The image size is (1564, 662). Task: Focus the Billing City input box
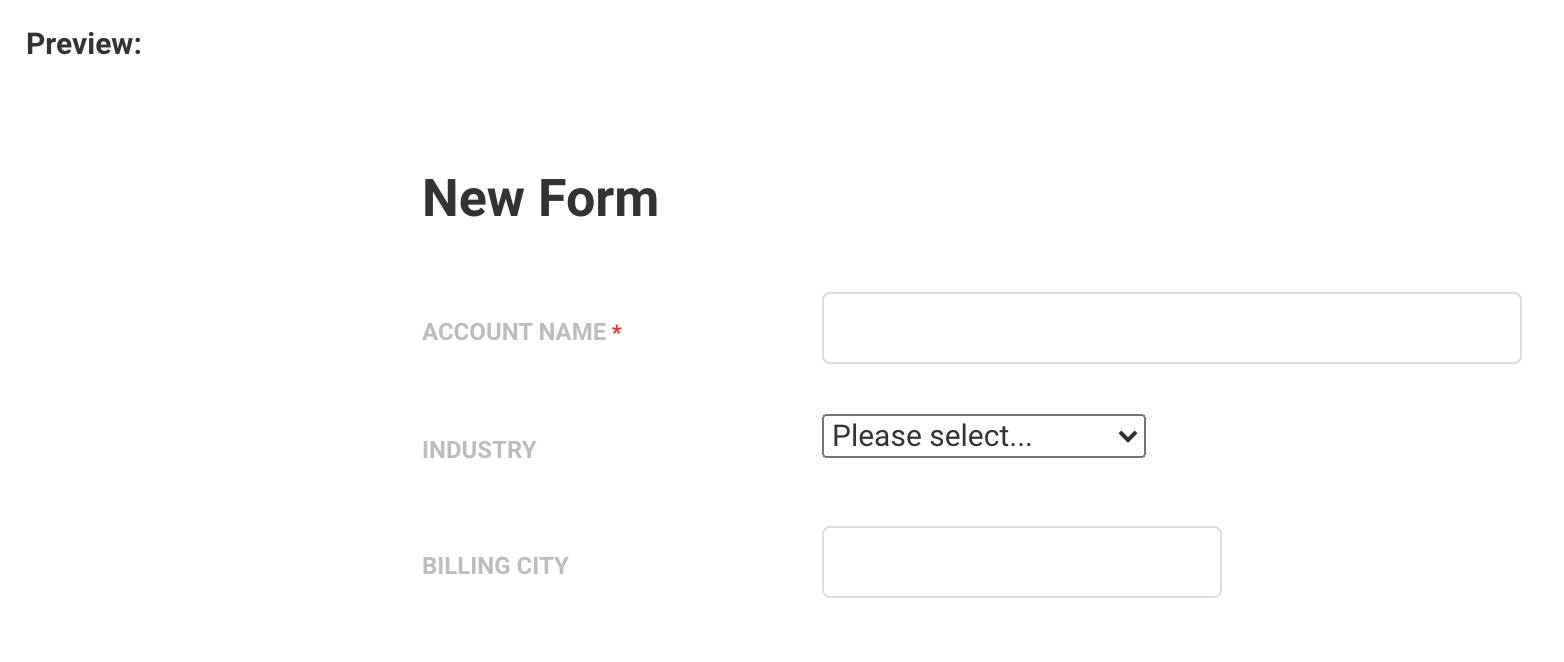pyautogui.click(x=1021, y=562)
